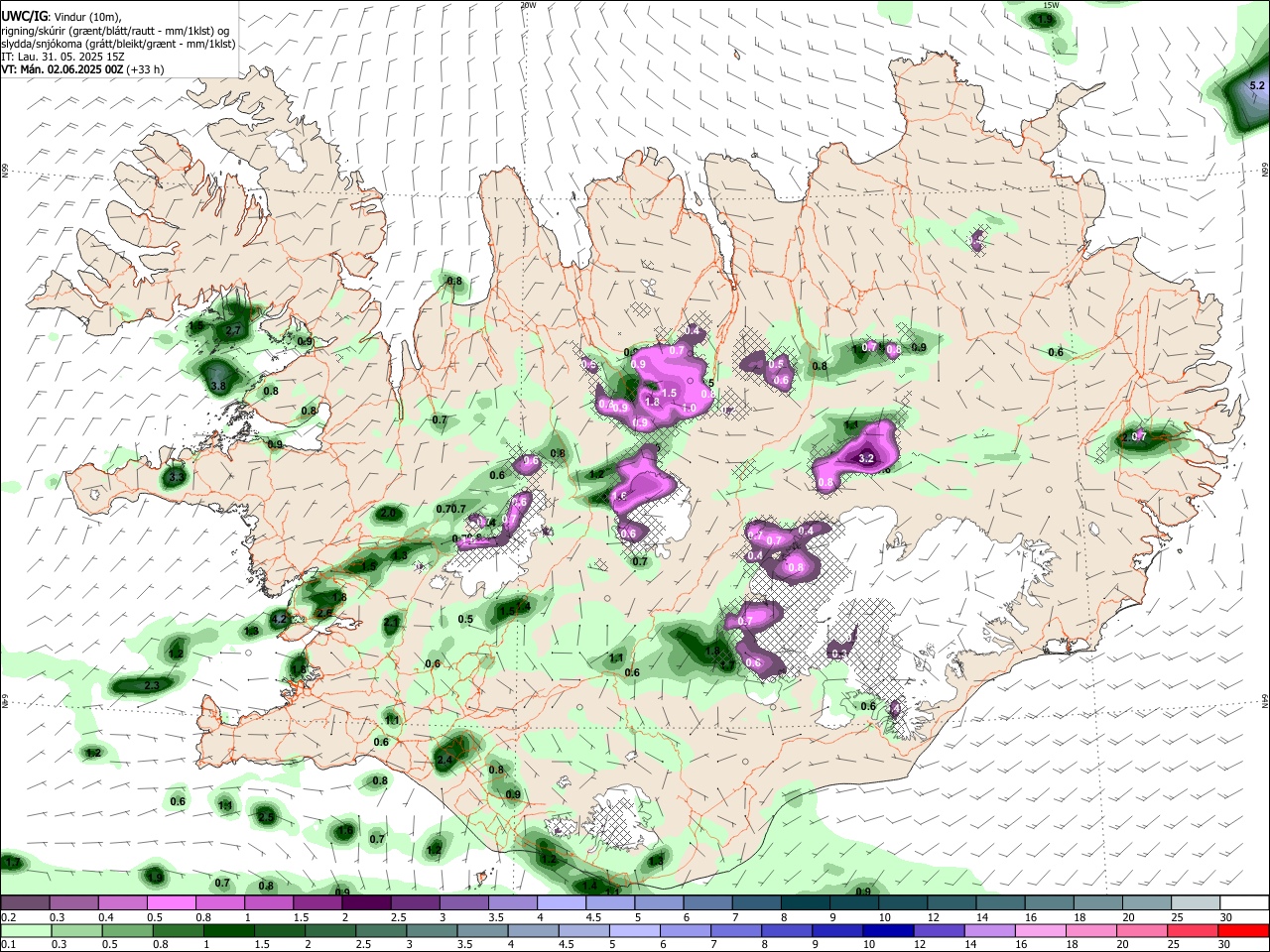Select the light pink 16 swatch in rain legend row
The width and height of the screenshot is (1270, 952).
point(1040,930)
